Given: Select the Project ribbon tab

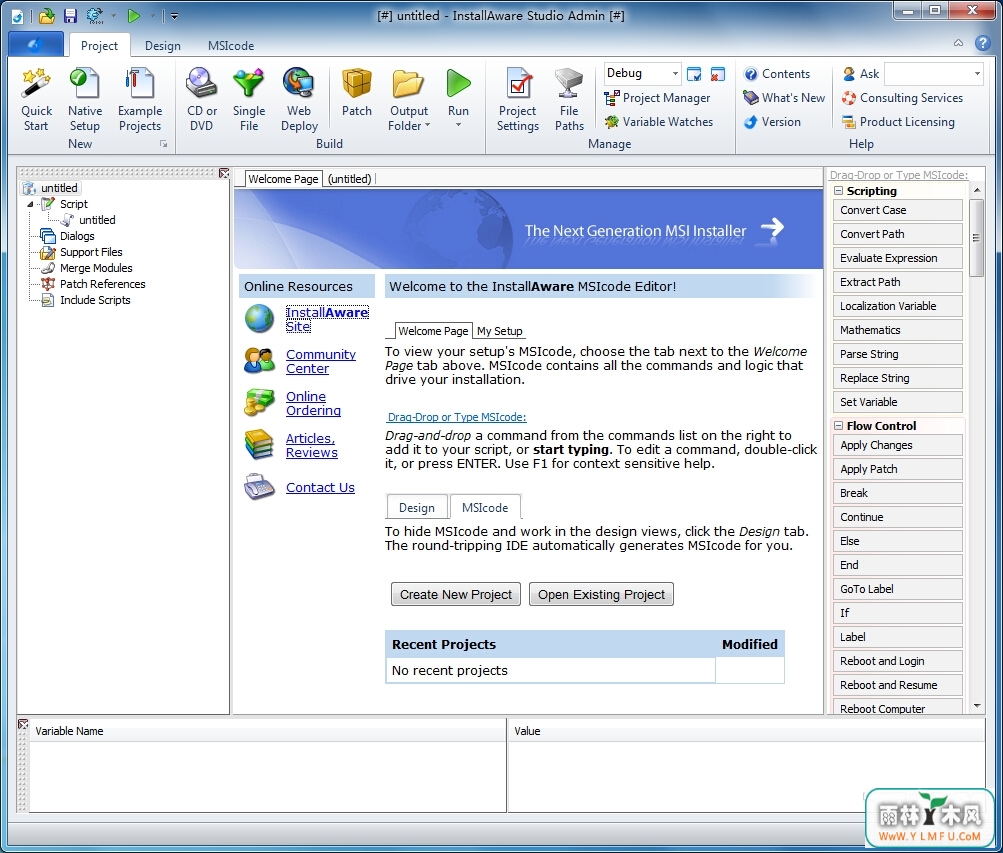Looking at the screenshot, I should [x=99, y=45].
